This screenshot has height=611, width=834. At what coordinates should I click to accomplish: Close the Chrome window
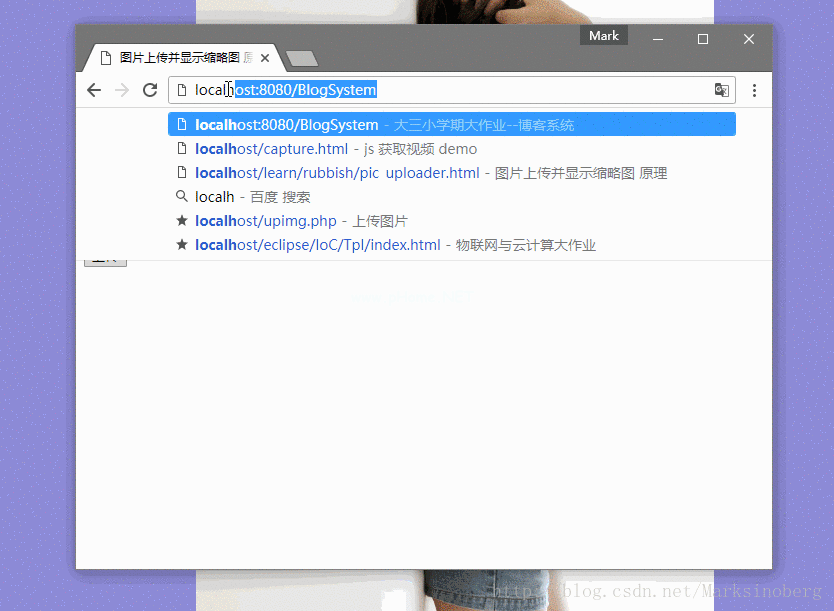pyautogui.click(x=749, y=39)
